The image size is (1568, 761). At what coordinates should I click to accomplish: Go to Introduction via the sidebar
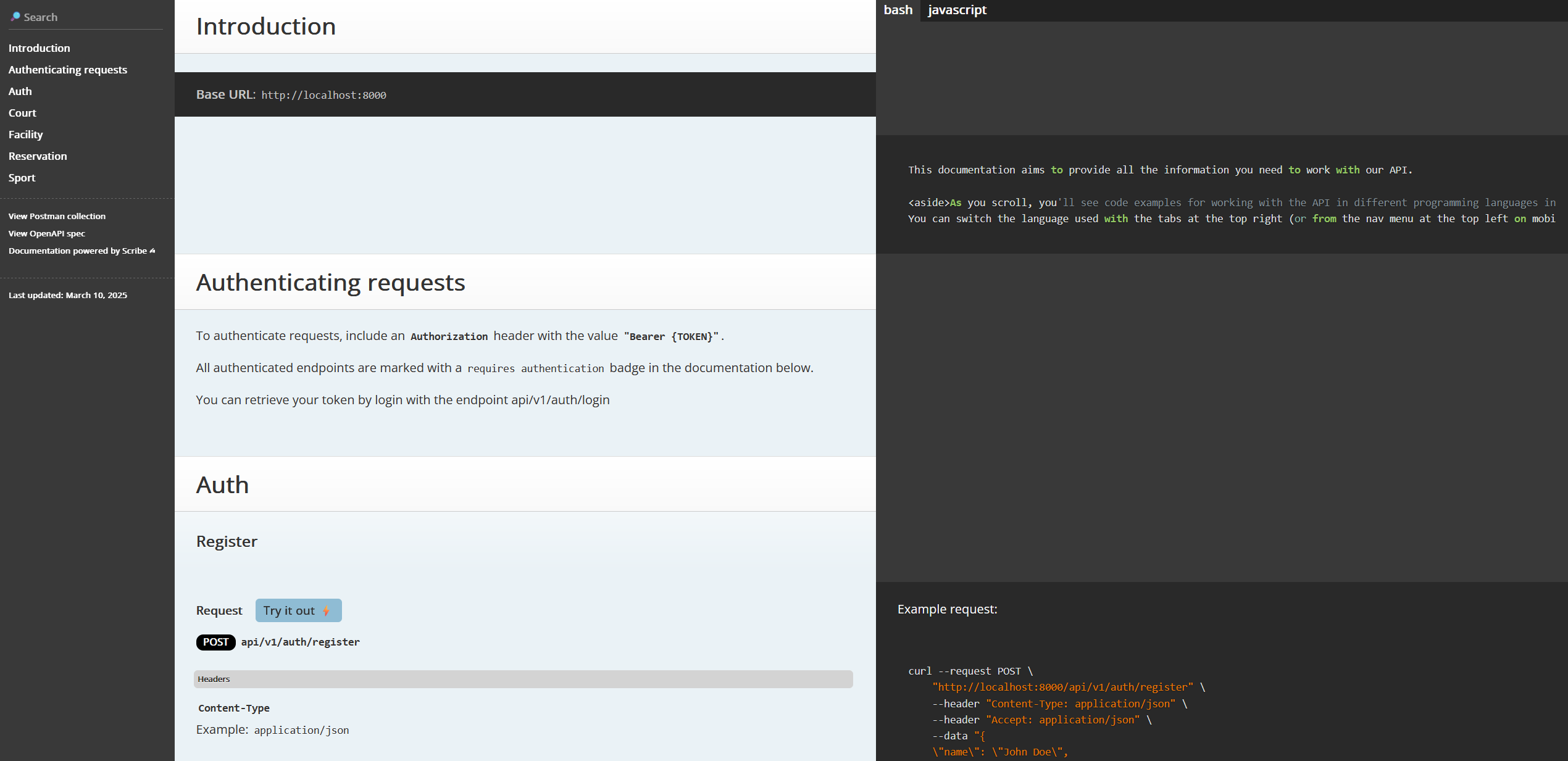pos(39,48)
